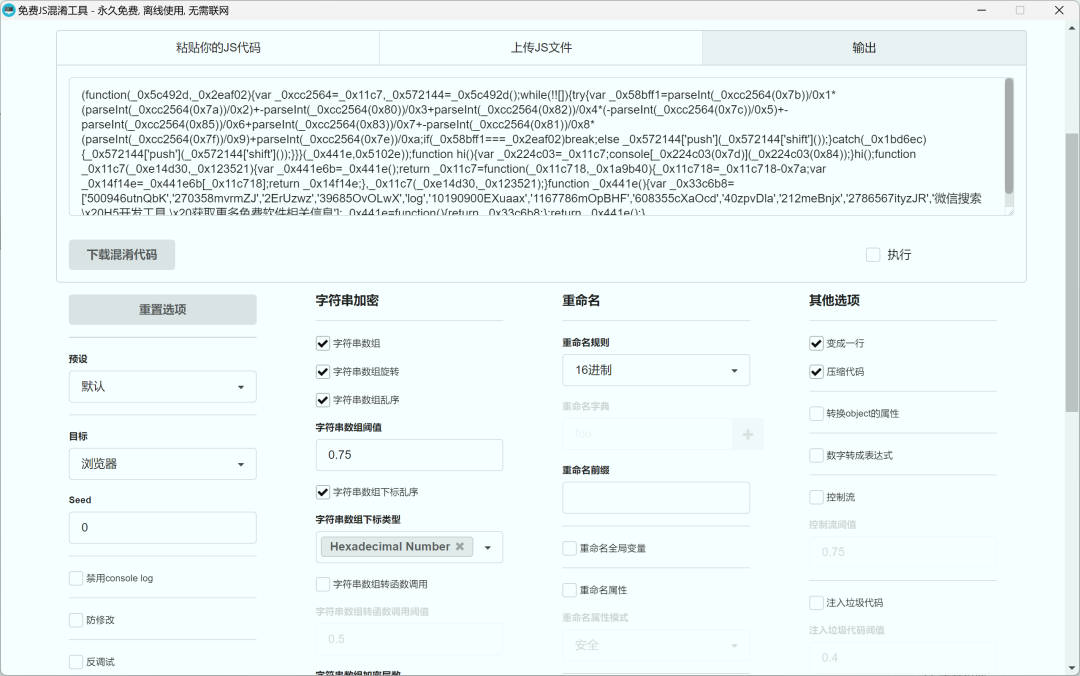Close the JS混淆工具 window
This screenshot has width=1080, height=676.
tap(1059, 10)
